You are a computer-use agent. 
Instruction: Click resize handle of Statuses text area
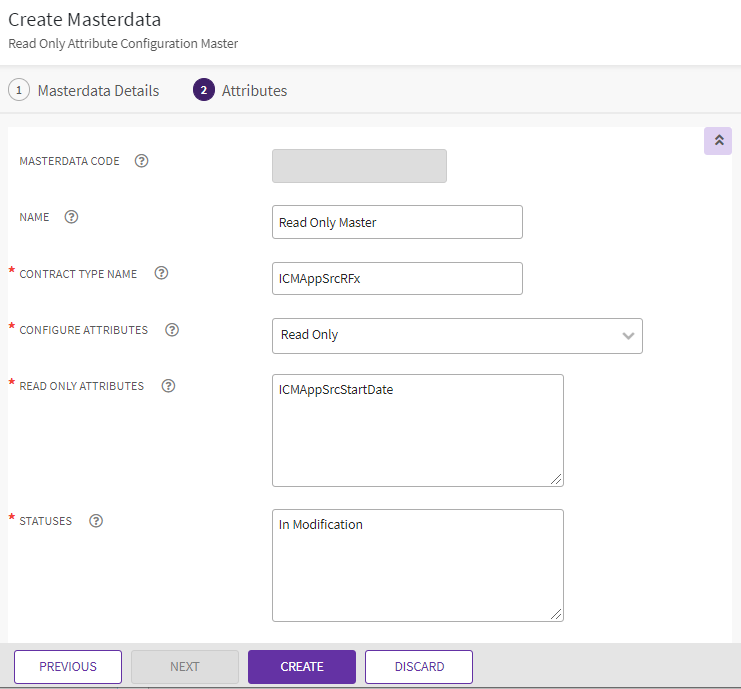click(x=557, y=615)
